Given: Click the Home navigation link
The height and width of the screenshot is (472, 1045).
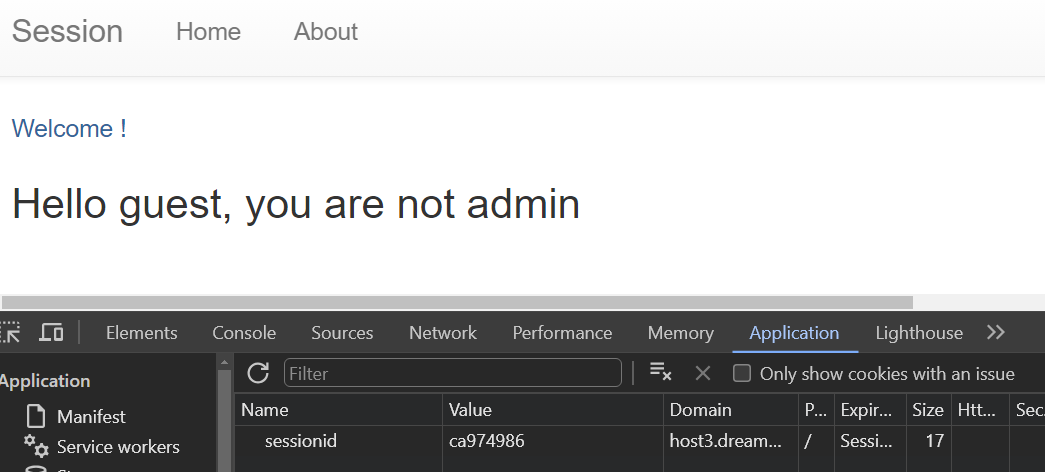Looking at the screenshot, I should point(209,31).
